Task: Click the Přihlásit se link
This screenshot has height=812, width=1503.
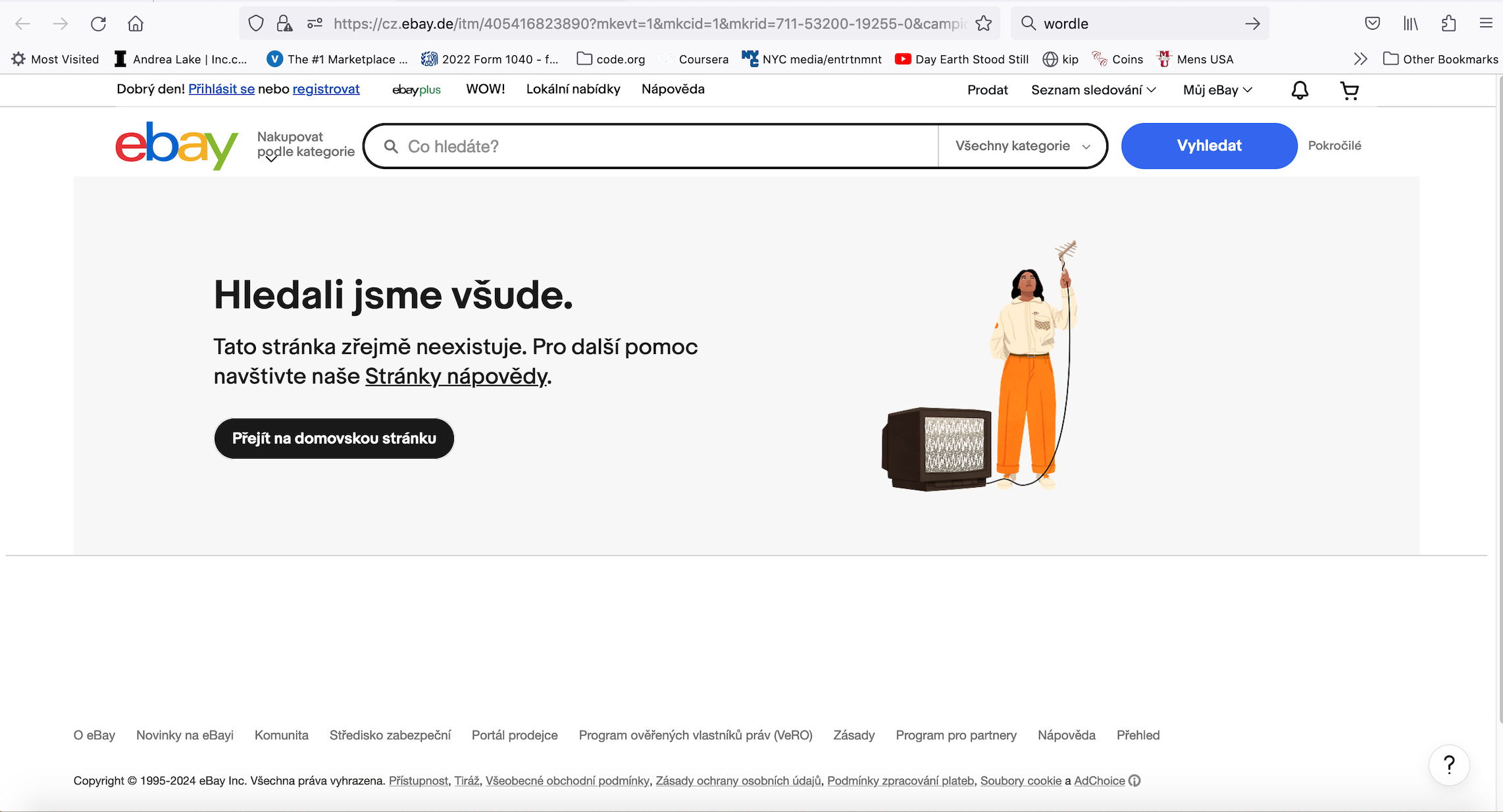Action: pos(221,89)
